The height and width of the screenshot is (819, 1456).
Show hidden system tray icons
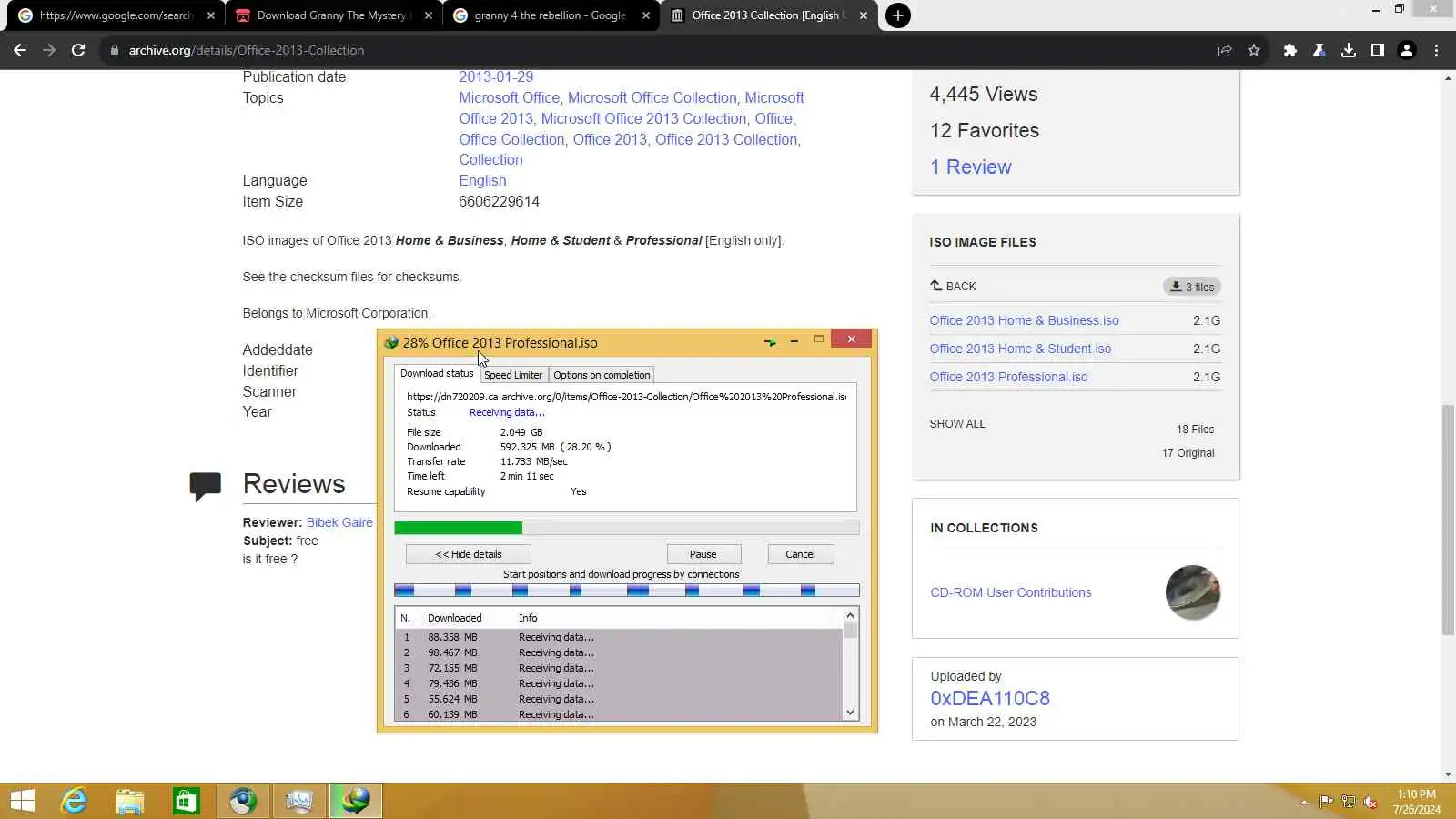point(1304,802)
